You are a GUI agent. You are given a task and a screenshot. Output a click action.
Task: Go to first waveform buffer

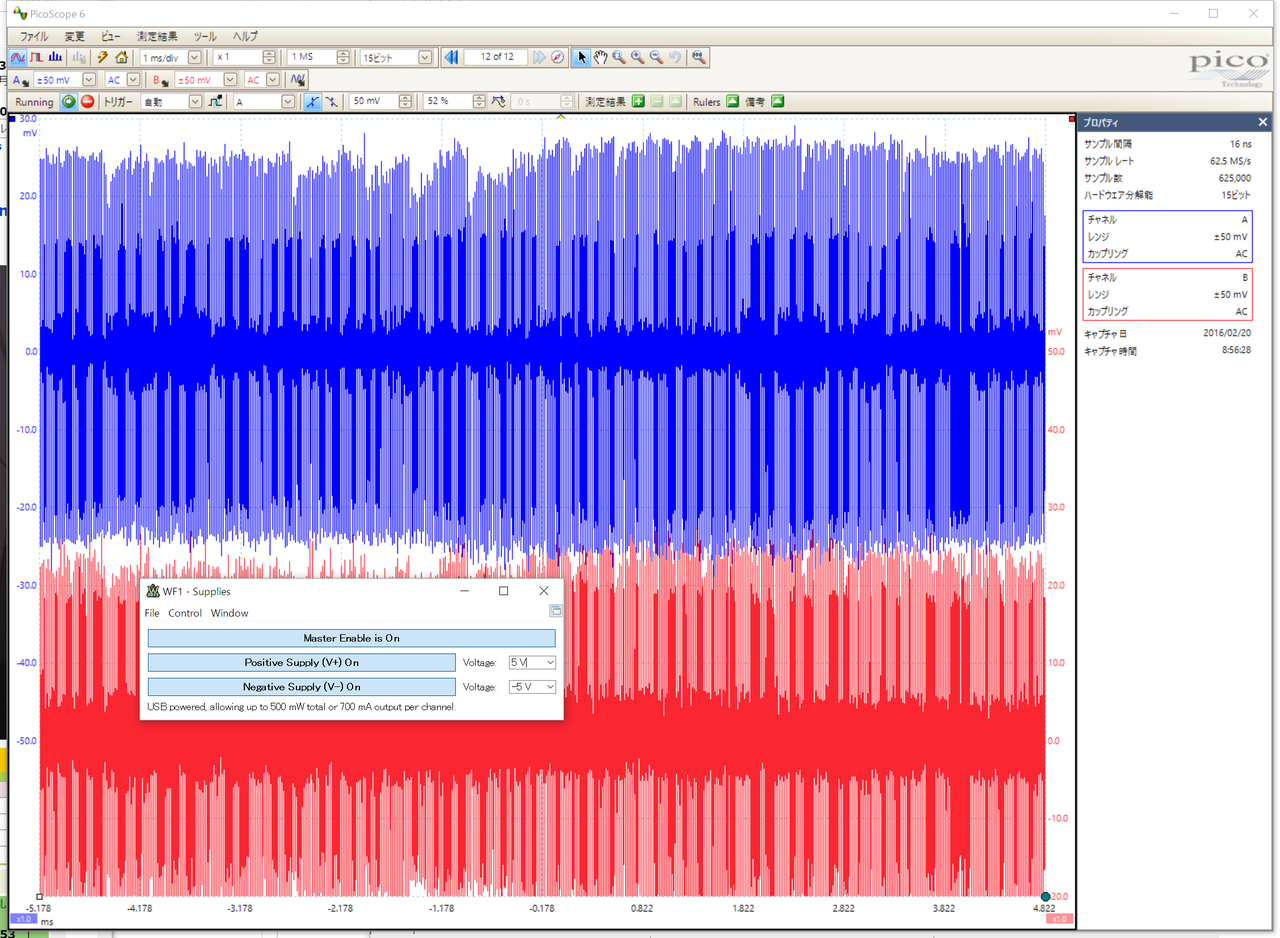[451, 57]
